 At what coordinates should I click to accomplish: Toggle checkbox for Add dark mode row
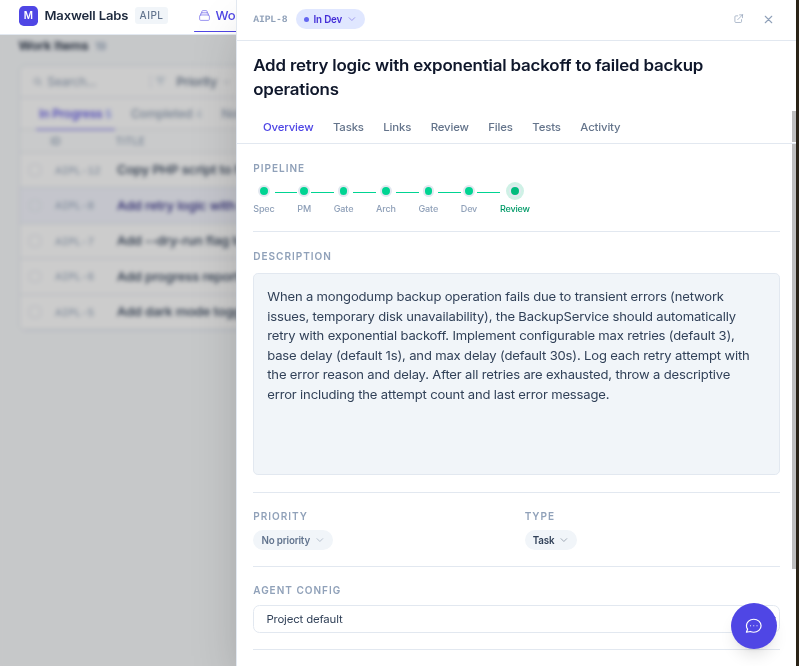point(35,312)
